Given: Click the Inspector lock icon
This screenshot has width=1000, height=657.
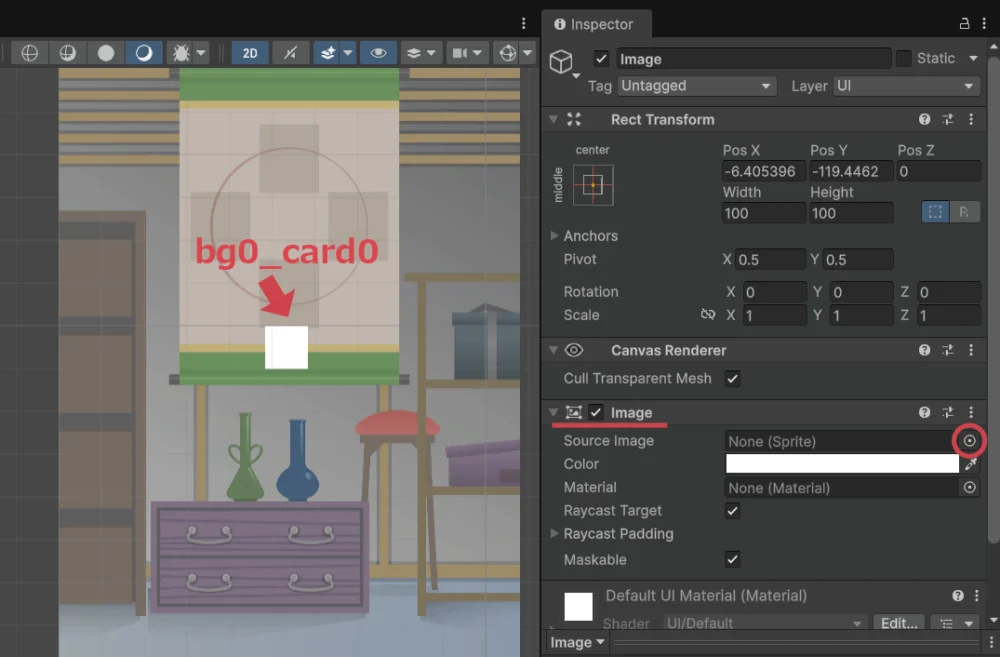Looking at the screenshot, I should point(964,23).
